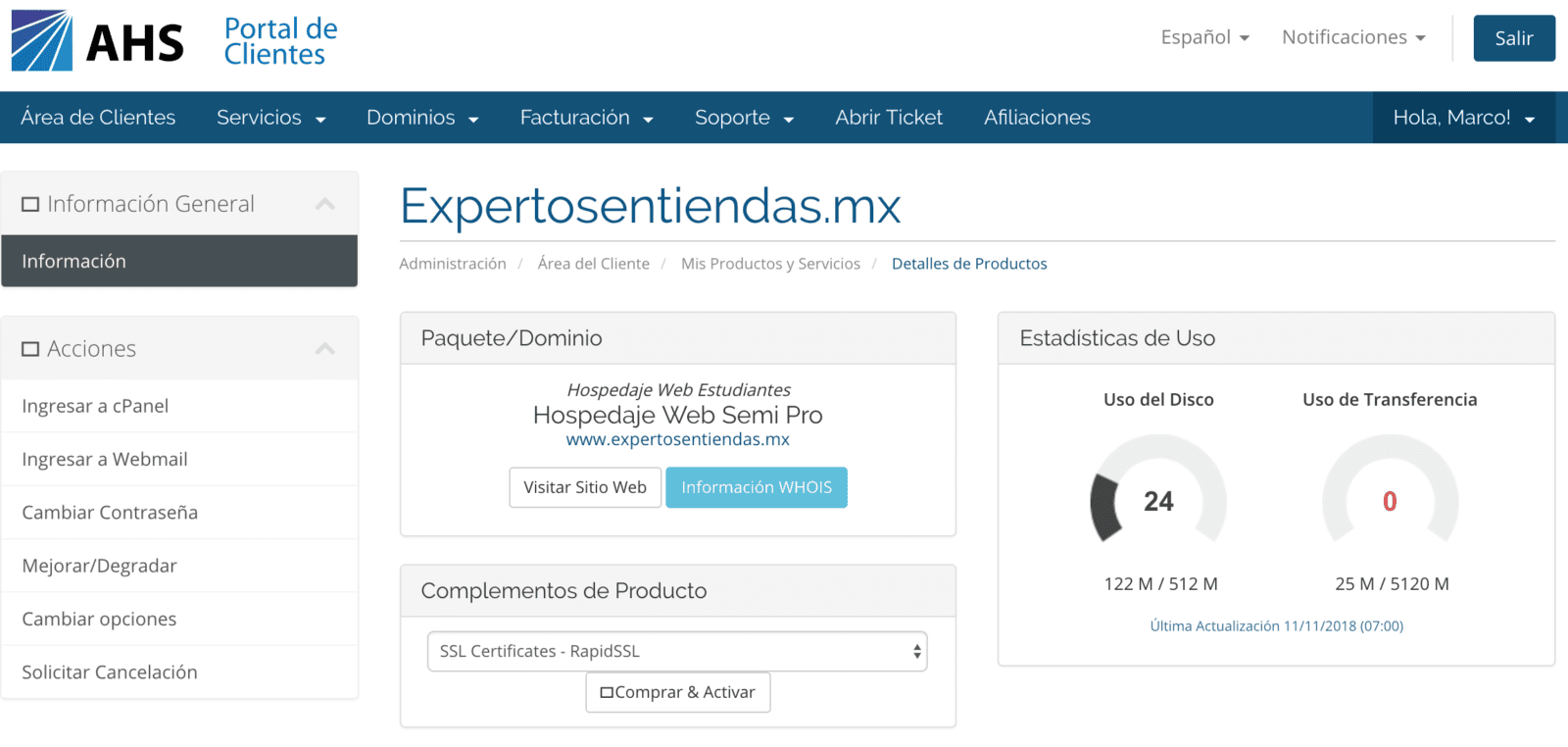Viewport: 1568px width, 747px height.
Task: Collapse the Información General panel chevron
Action: 325,204
